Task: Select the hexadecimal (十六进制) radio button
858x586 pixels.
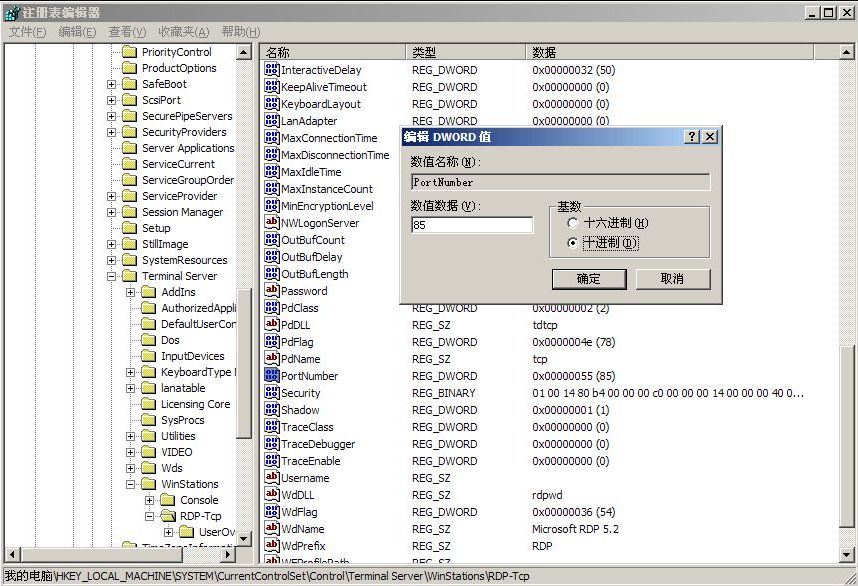Action: pos(572,223)
